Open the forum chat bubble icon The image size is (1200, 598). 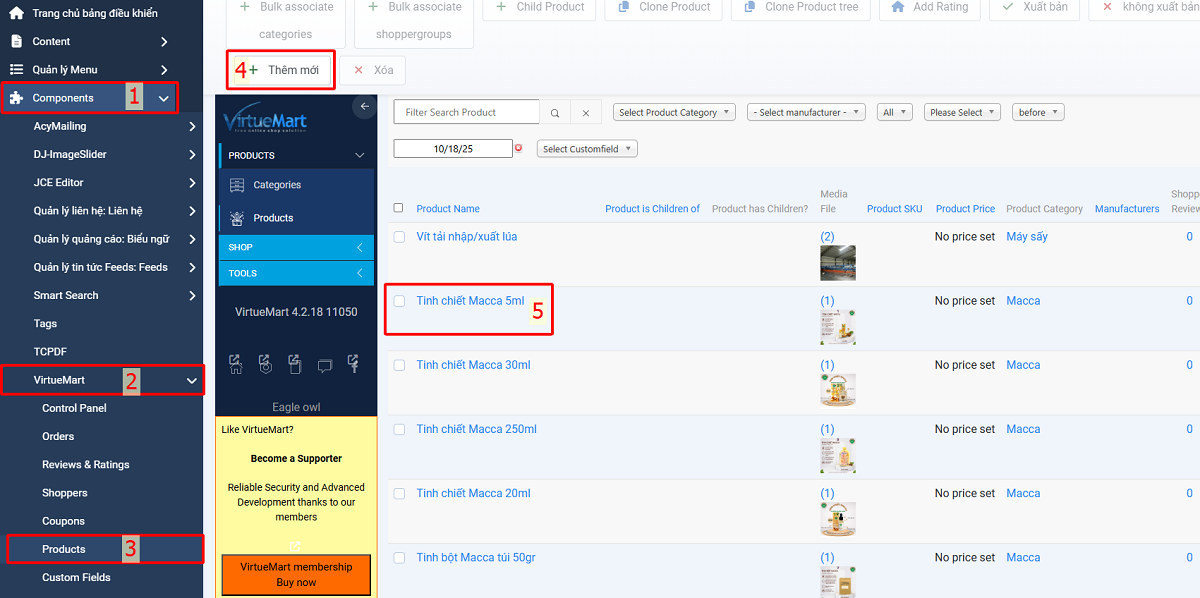pyautogui.click(x=325, y=365)
